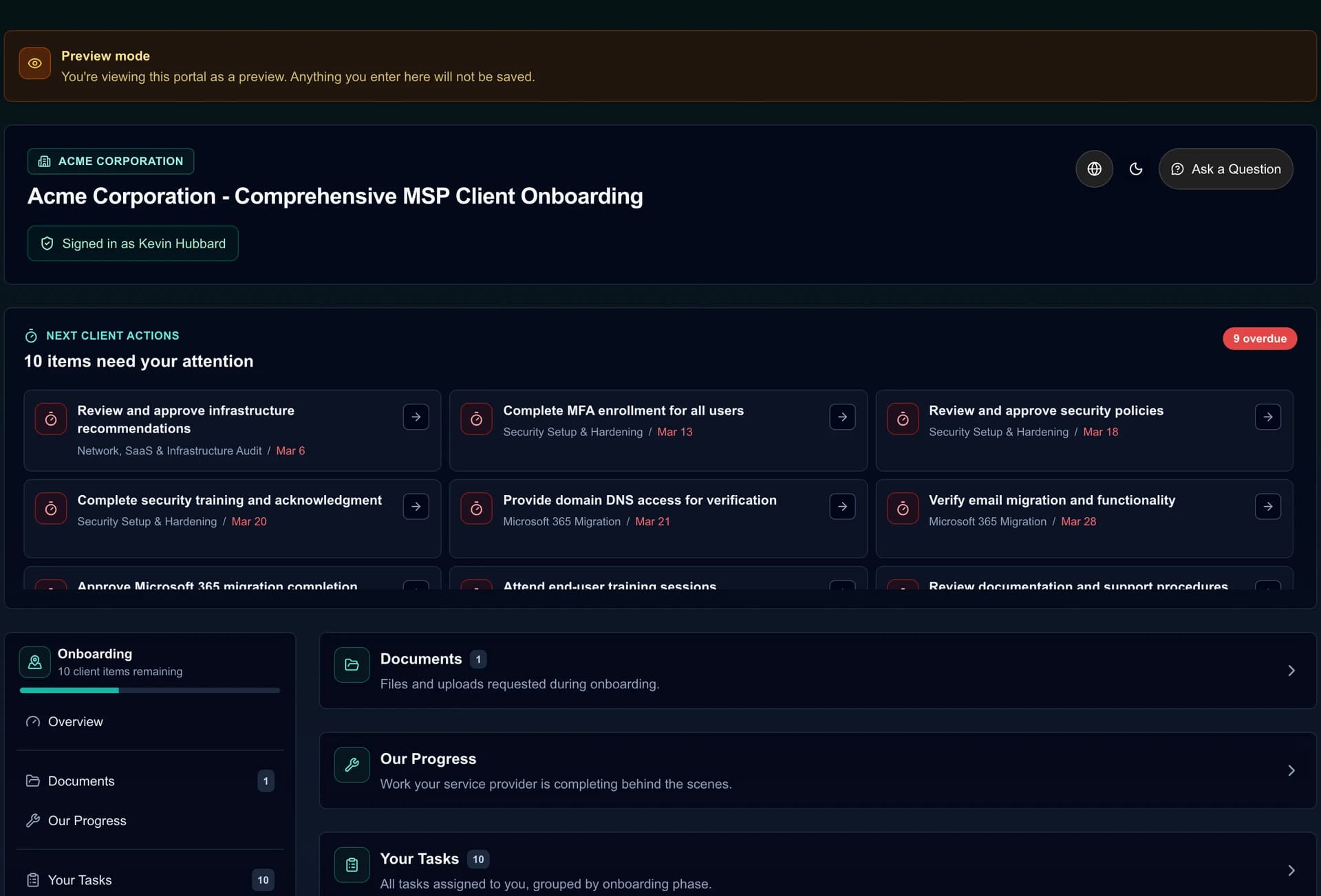The image size is (1321, 896).
Task: Click the Ask a Question button
Action: pyautogui.click(x=1225, y=168)
